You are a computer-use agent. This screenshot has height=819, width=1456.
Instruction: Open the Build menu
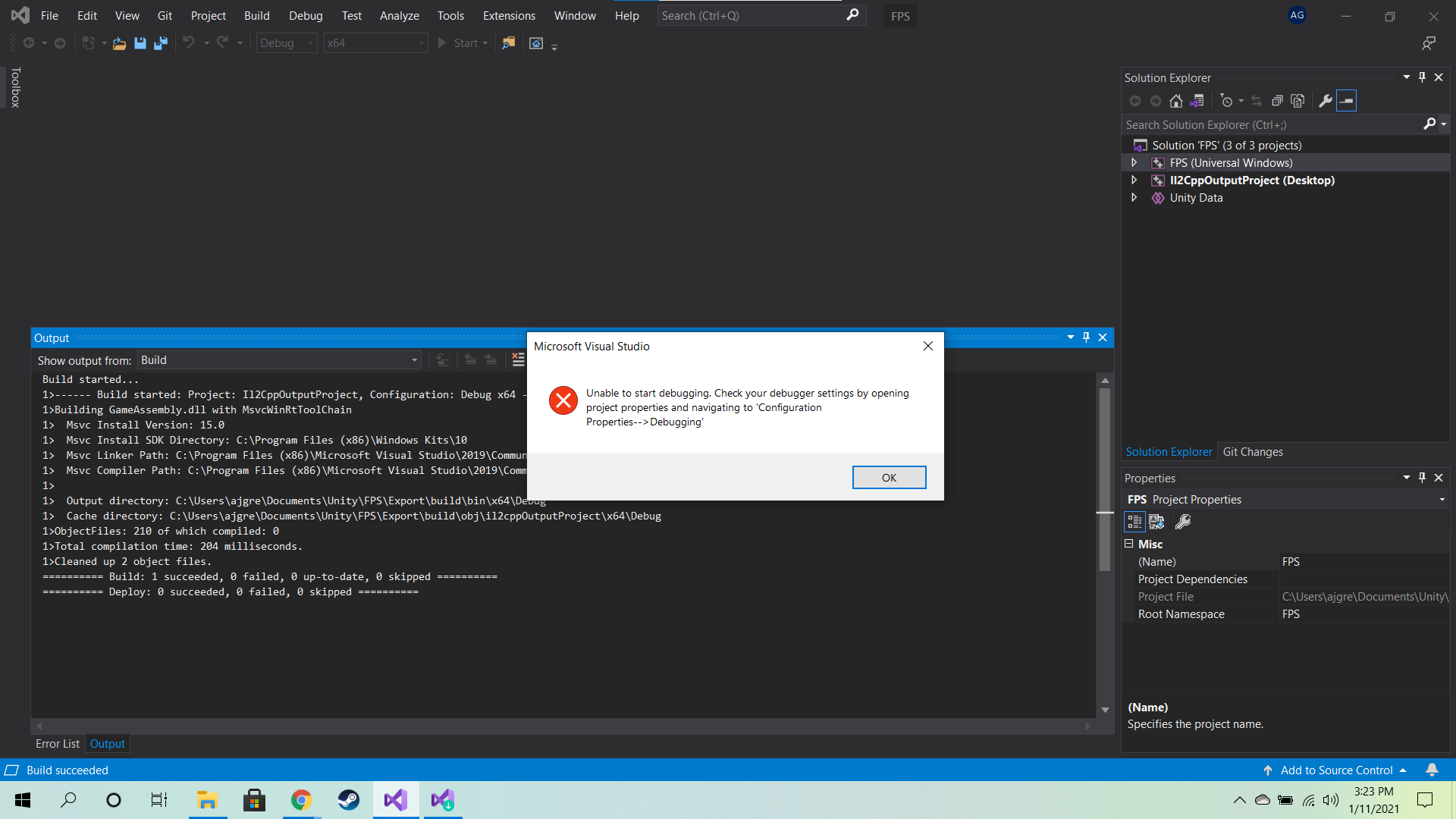256,15
